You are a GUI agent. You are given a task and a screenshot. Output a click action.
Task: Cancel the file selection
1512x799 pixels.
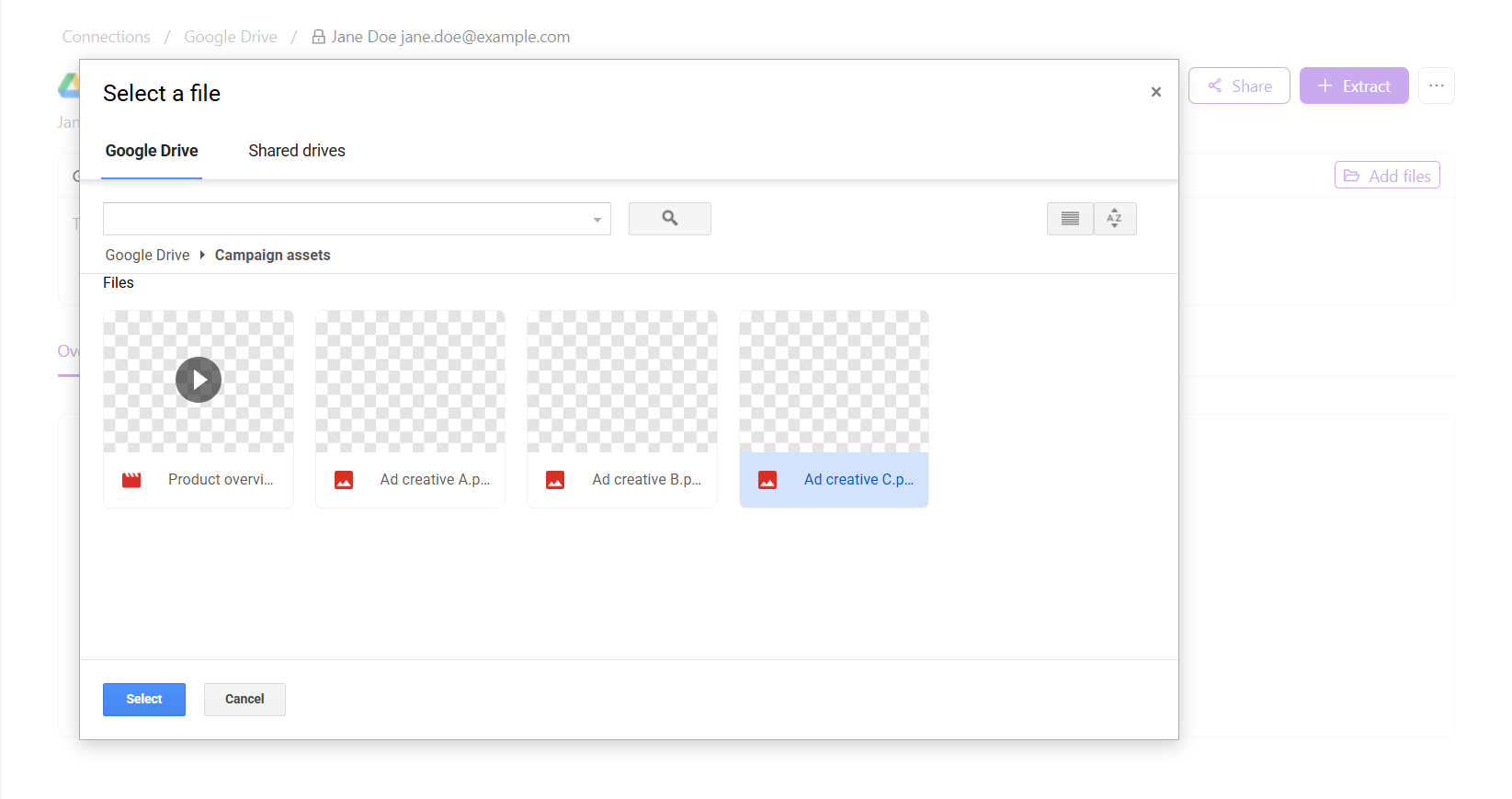point(244,700)
